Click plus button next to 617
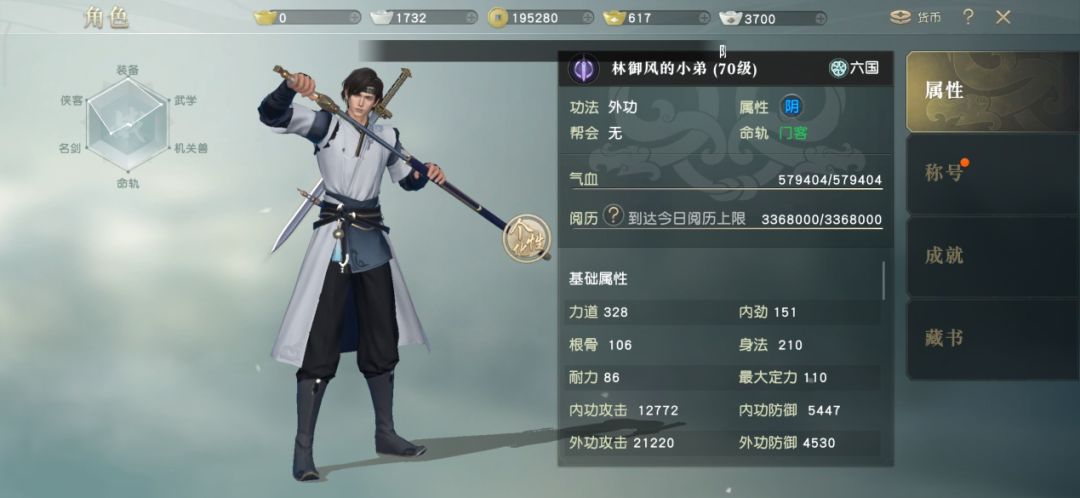Screen dimensions: 1080x498 click(x=703, y=18)
